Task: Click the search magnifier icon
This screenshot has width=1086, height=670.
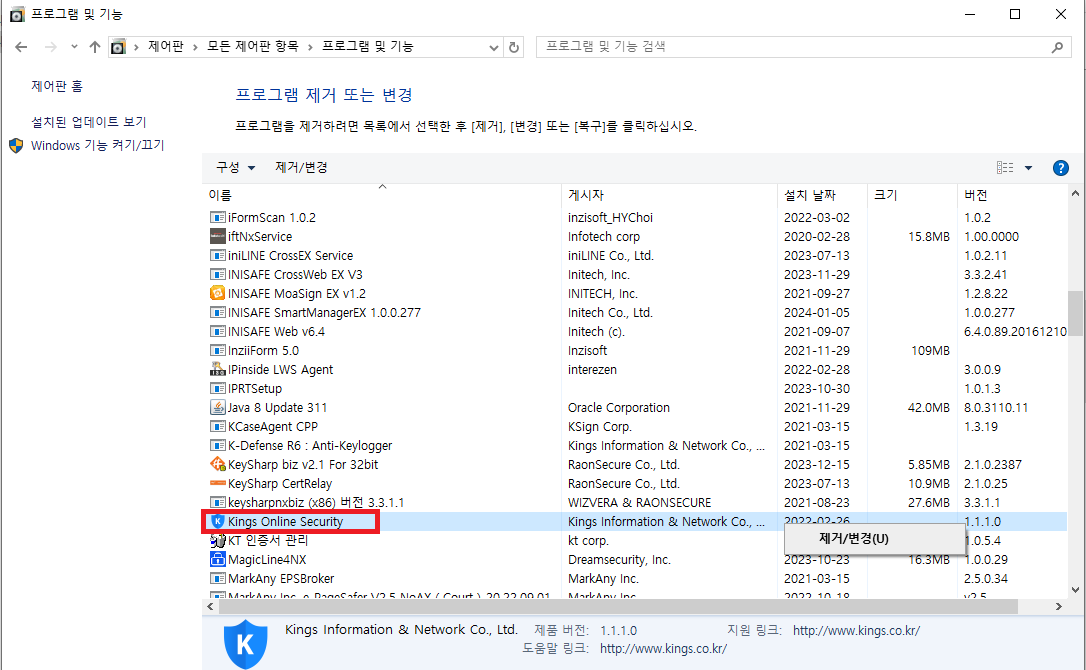Action: (1057, 47)
